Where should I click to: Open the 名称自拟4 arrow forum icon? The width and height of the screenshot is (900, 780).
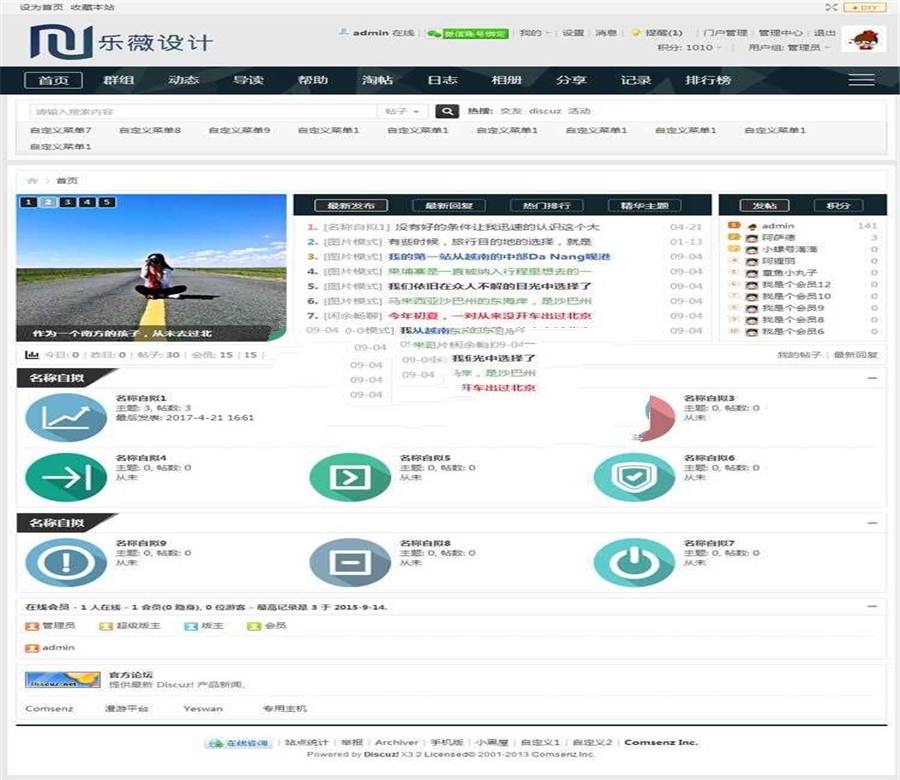click(66, 477)
